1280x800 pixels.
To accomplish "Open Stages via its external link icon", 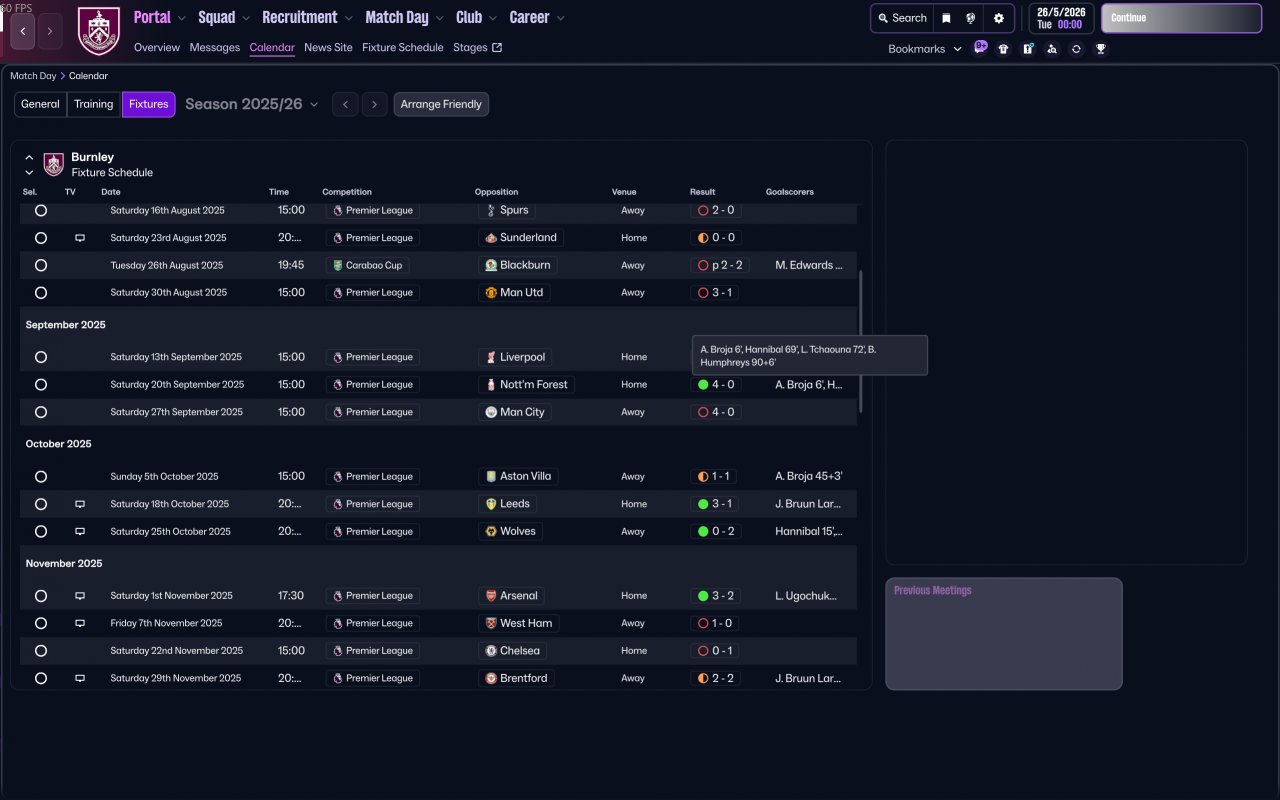I will (498, 47).
